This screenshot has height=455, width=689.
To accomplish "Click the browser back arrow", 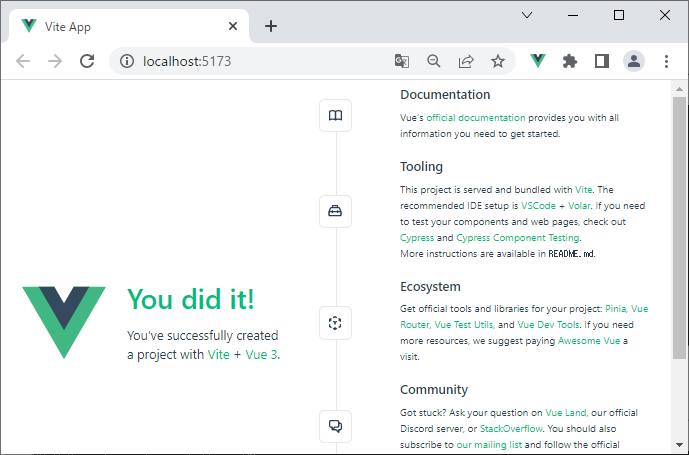I will 23,61.
